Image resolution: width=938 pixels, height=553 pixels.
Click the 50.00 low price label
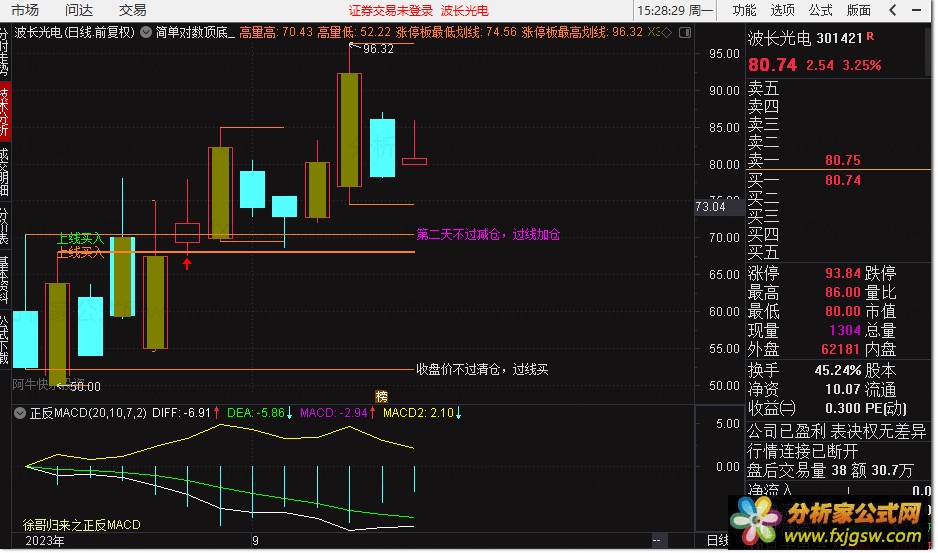(x=85, y=387)
